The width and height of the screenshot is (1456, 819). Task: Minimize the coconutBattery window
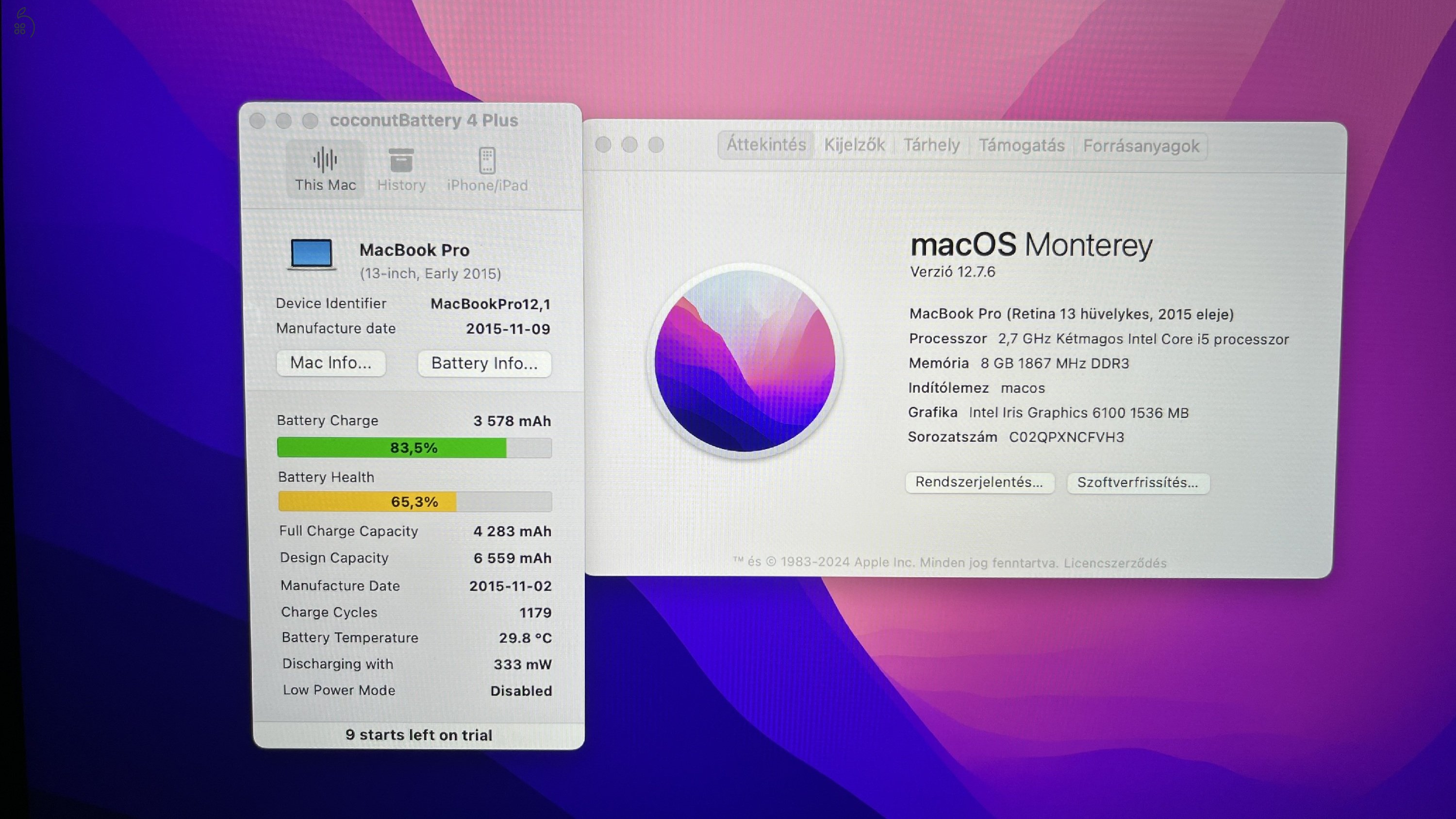[x=284, y=120]
